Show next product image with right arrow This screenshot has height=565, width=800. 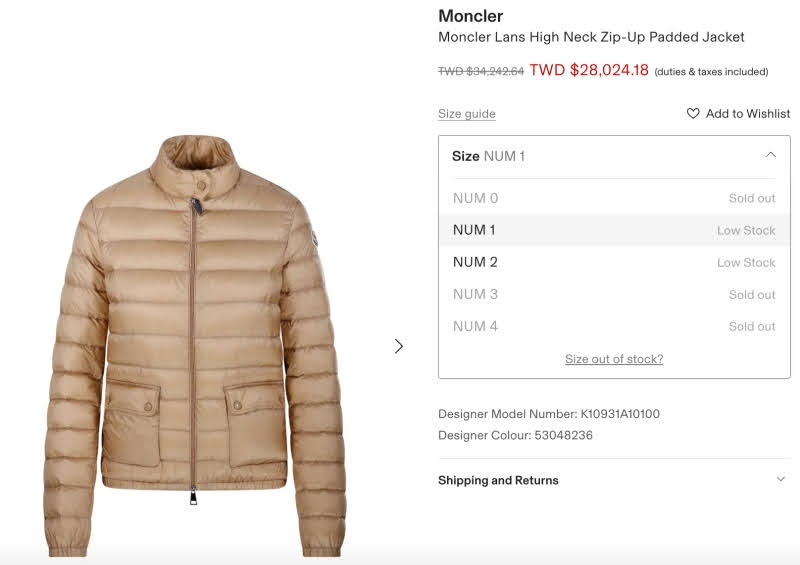(x=399, y=347)
